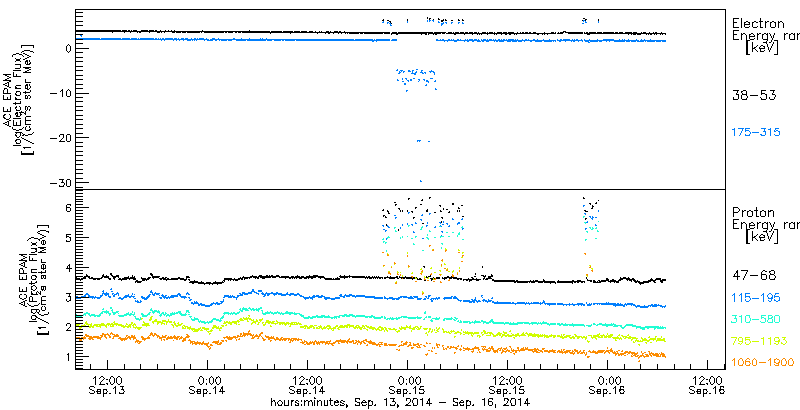Click the 47-68 proton energy legend label

pyautogui.click(x=754, y=276)
